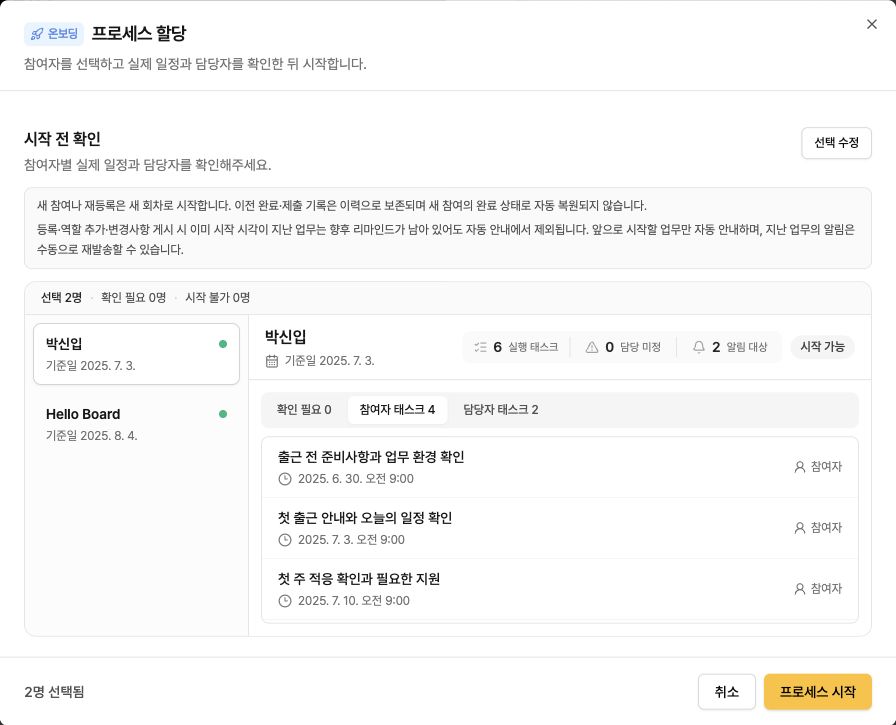Click the 시작 불가 0명 summary text
This screenshot has height=725, width=896.
pyautogui.click(x=217, y=298)
